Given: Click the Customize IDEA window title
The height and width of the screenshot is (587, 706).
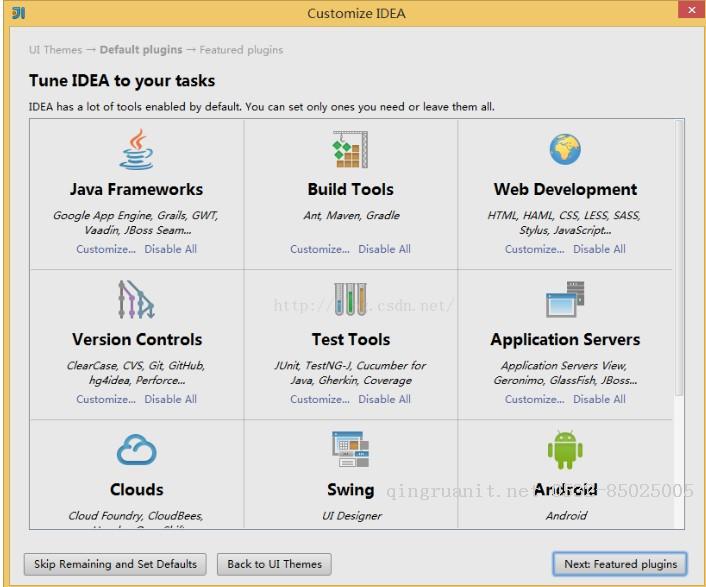Looking at the screenshot, I should (x=356, y=14).
